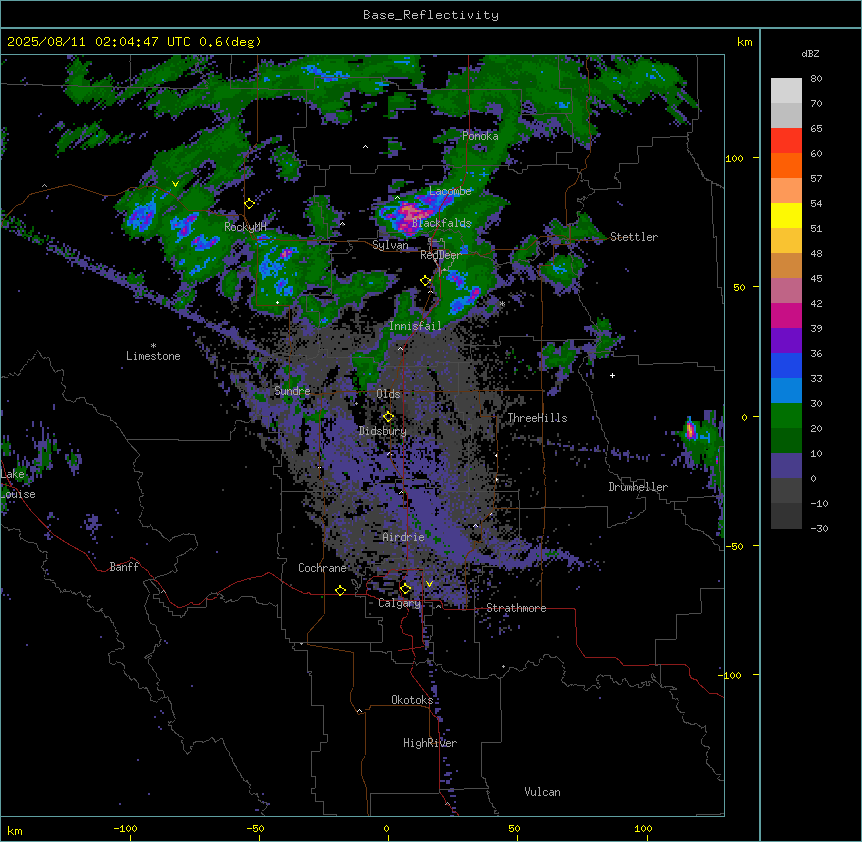Click the Drumheller city label
Screen dimensions: 862x842
pyautogui.click(x=638, y=487)
